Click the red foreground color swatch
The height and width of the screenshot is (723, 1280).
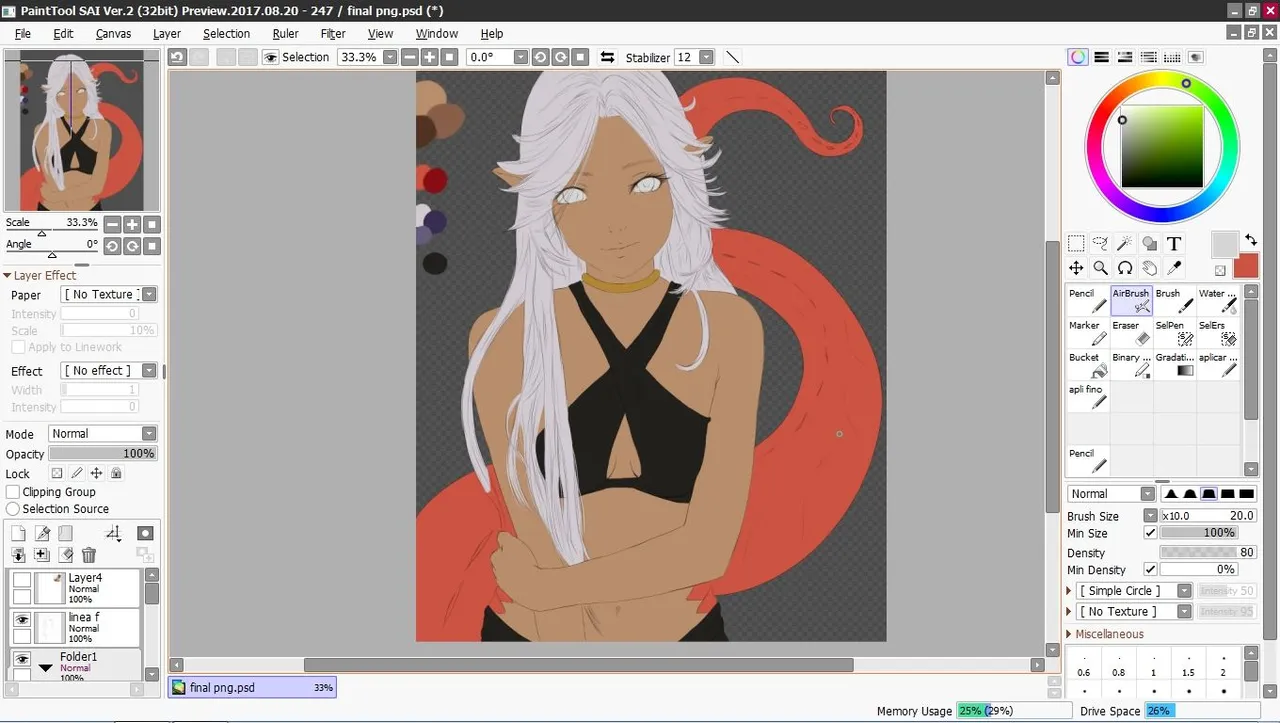(x=1246, y=266)
